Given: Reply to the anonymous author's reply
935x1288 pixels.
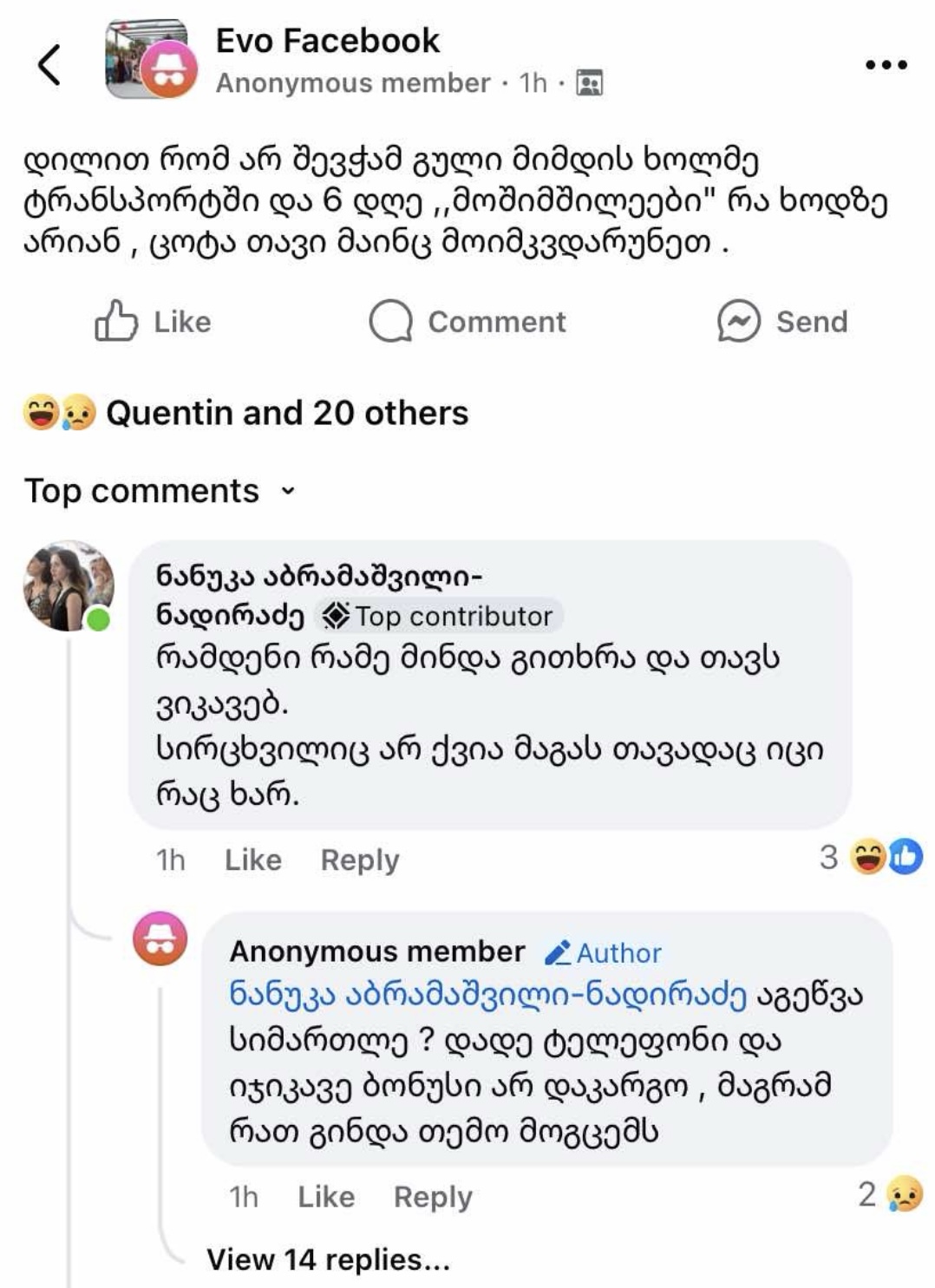Looking at the screenshot, I should tap(433, 1197).
